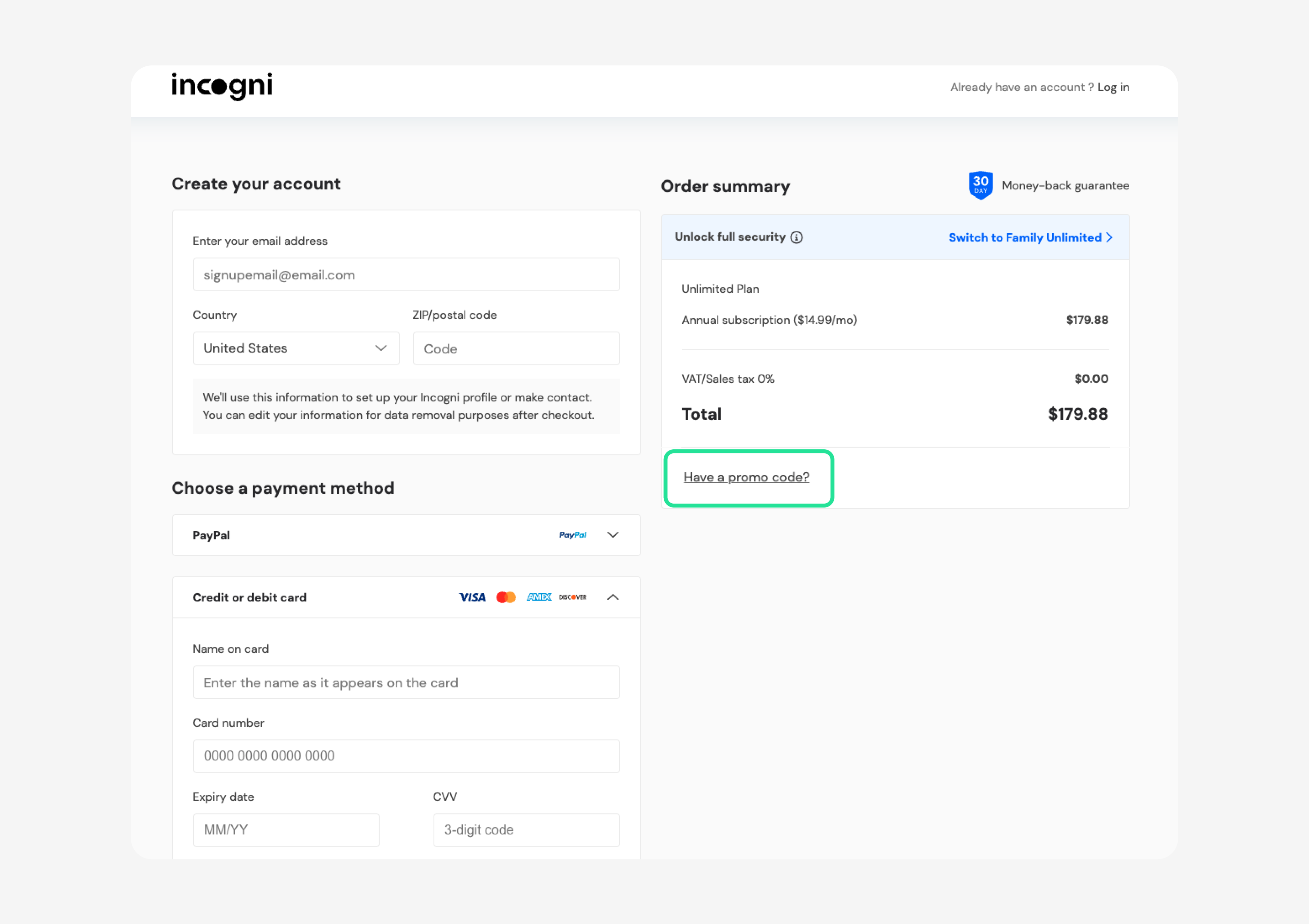Viewport: 1309px width, 924px height.
Task: Open the Have a promo code link
Action: click(x=746, y=477)
